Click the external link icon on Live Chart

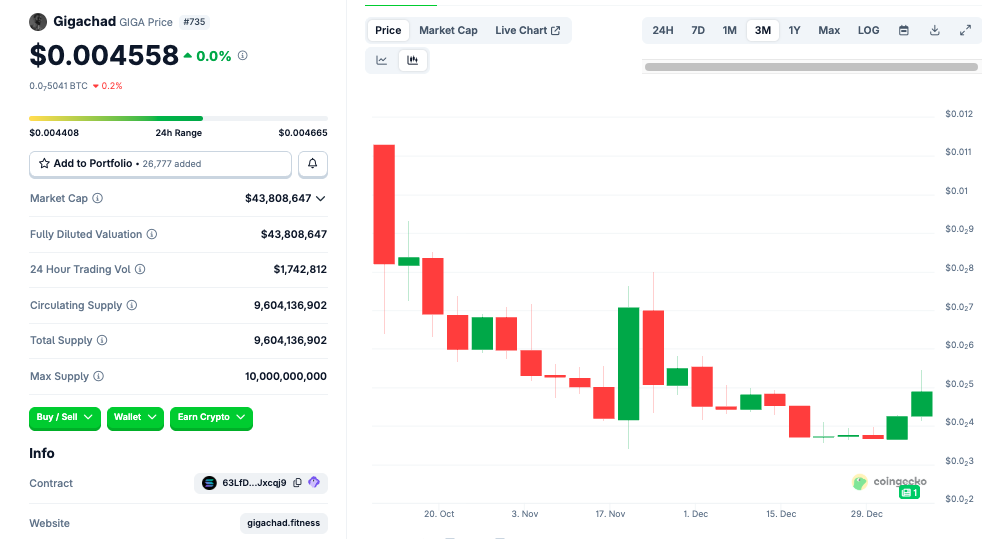[x=556, y=30]
